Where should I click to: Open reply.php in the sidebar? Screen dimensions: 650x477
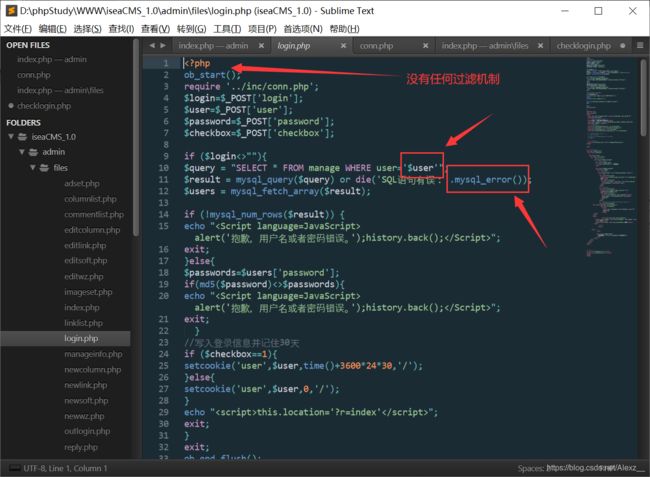(81, 447)
